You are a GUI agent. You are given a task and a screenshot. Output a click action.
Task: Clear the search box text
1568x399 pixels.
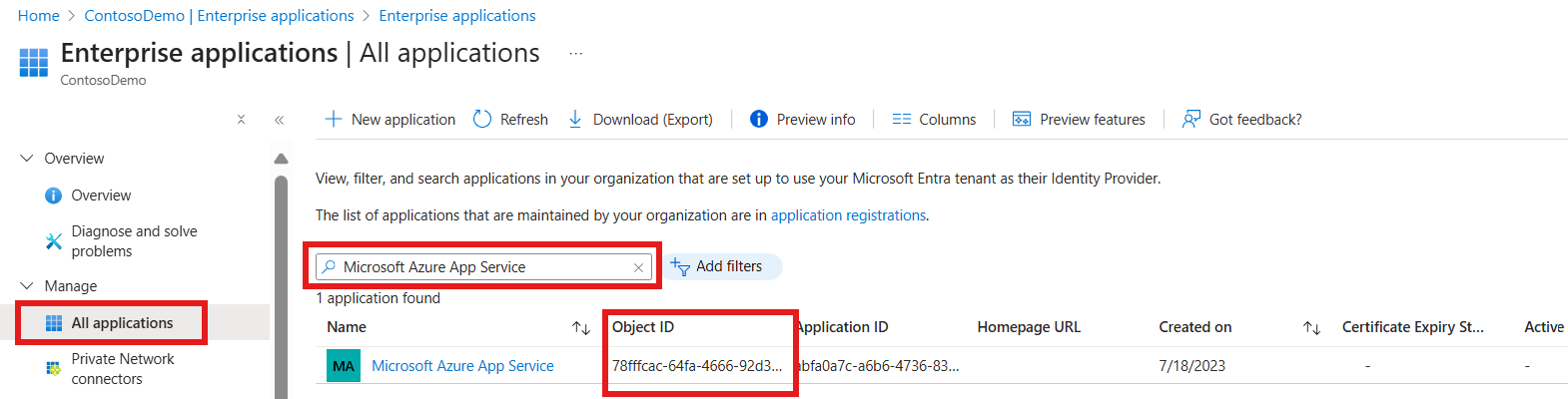(x=638, y=267)
